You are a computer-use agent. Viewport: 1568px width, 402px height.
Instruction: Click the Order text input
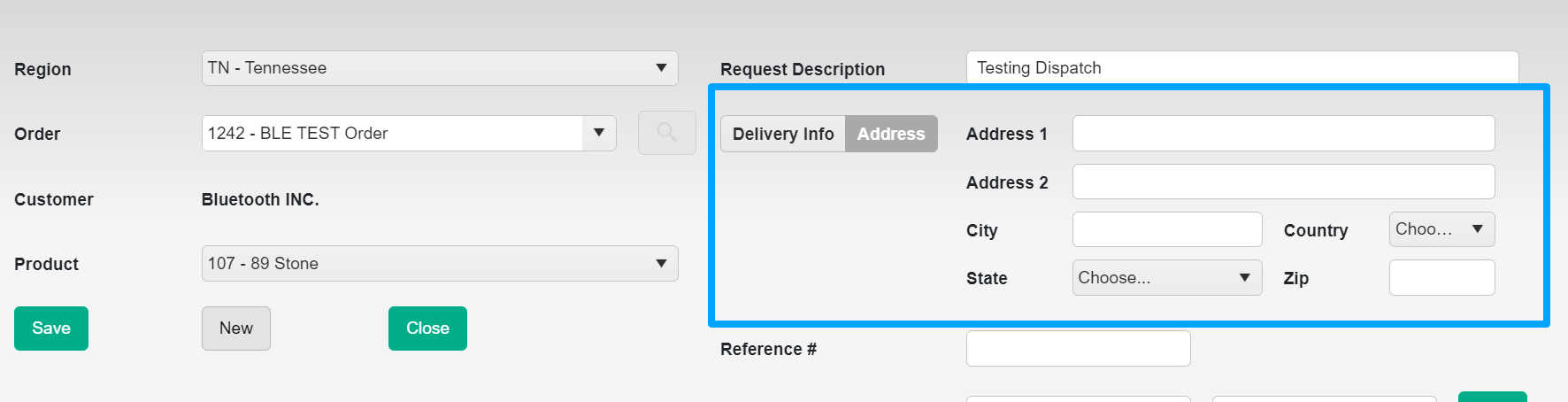pyautogui.click(x=392, y=134)
